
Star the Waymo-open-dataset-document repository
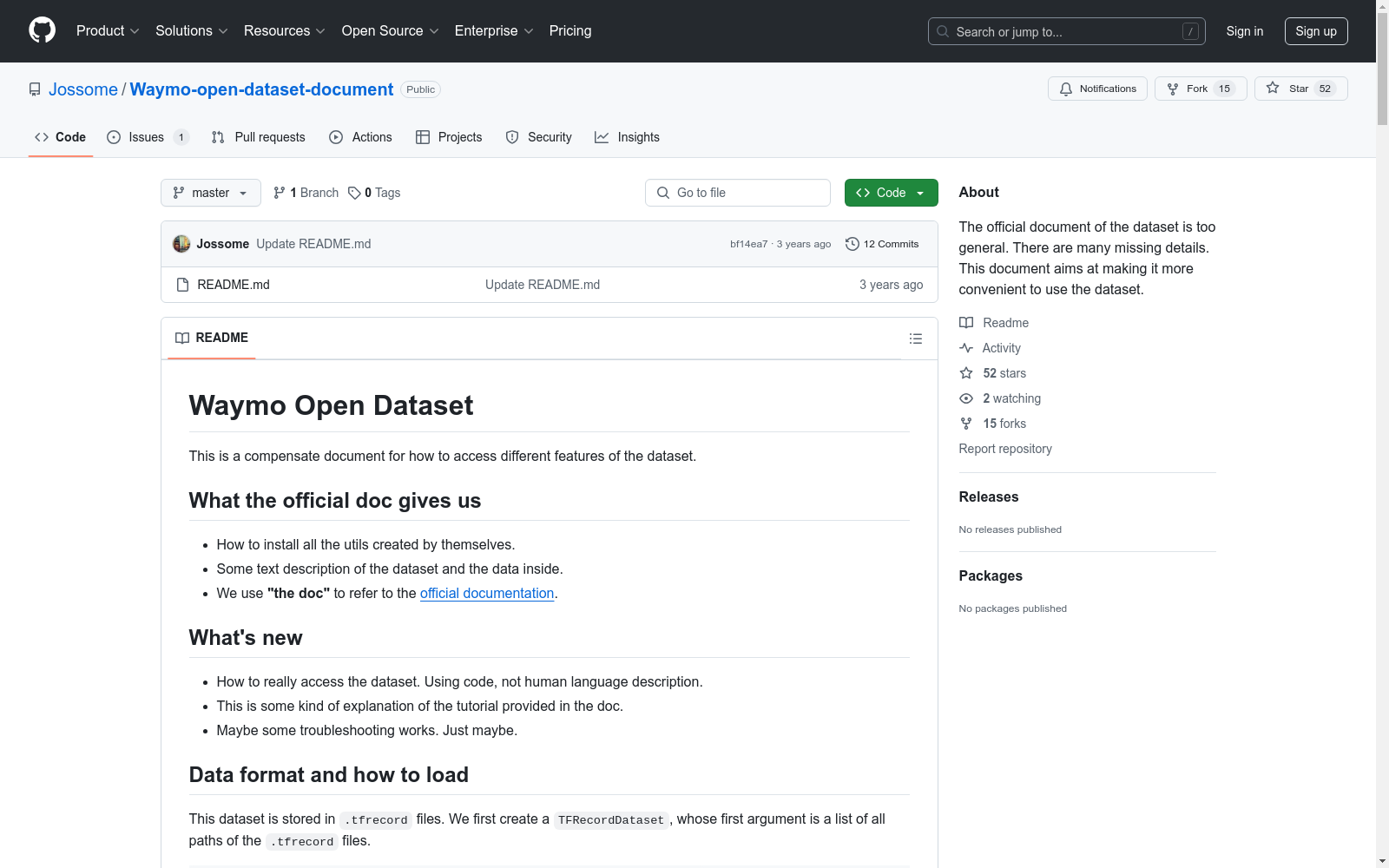[1300, 89]
